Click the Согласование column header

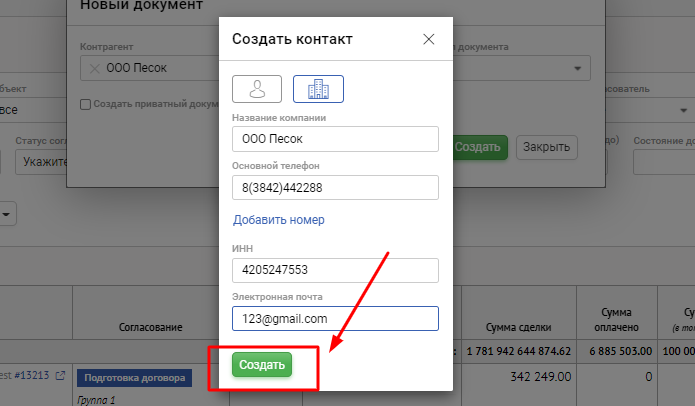pyautogui.click(x=150, y=327)
